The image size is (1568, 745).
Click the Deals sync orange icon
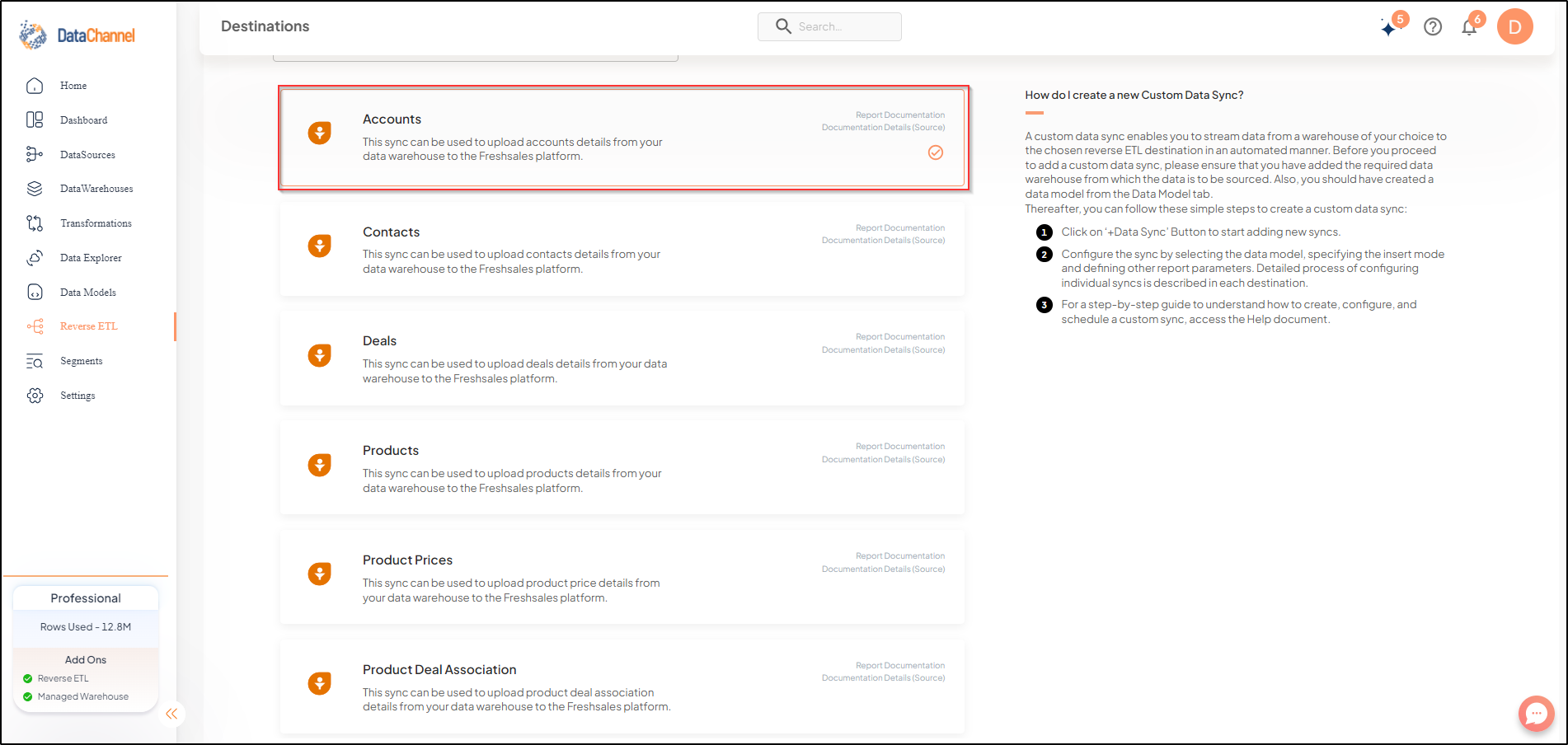[x=320, y=355]
